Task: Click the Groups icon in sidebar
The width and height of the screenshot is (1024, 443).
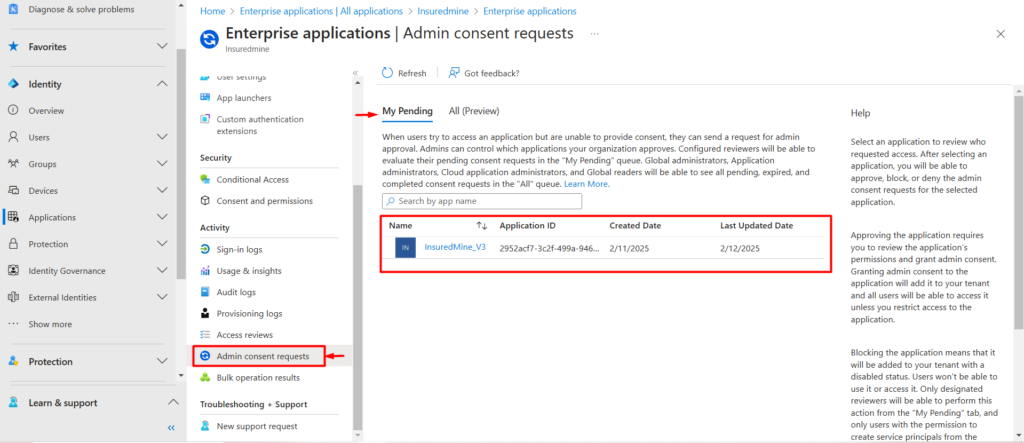Action: [x=13, y=164]
